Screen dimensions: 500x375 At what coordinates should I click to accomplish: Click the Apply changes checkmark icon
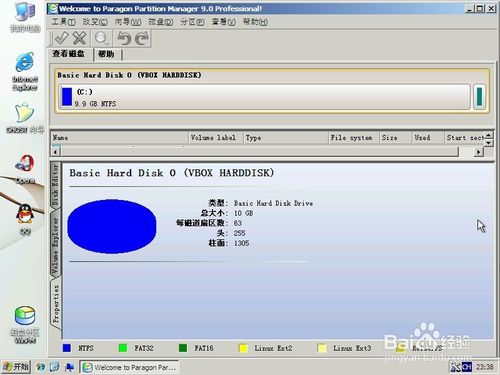(x=62, y=38)
